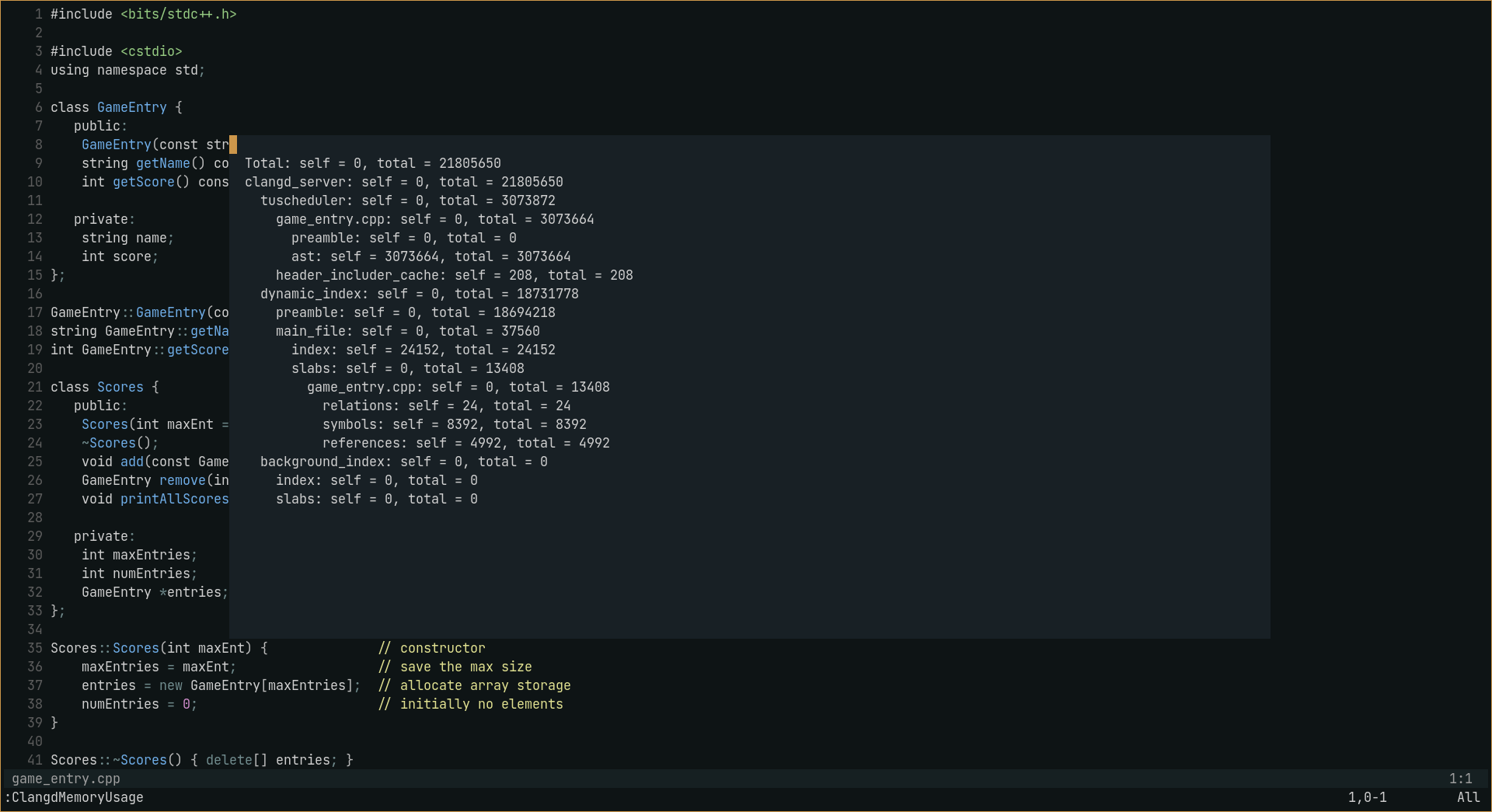Click the "using namespace std;" line

coord(127,70)
